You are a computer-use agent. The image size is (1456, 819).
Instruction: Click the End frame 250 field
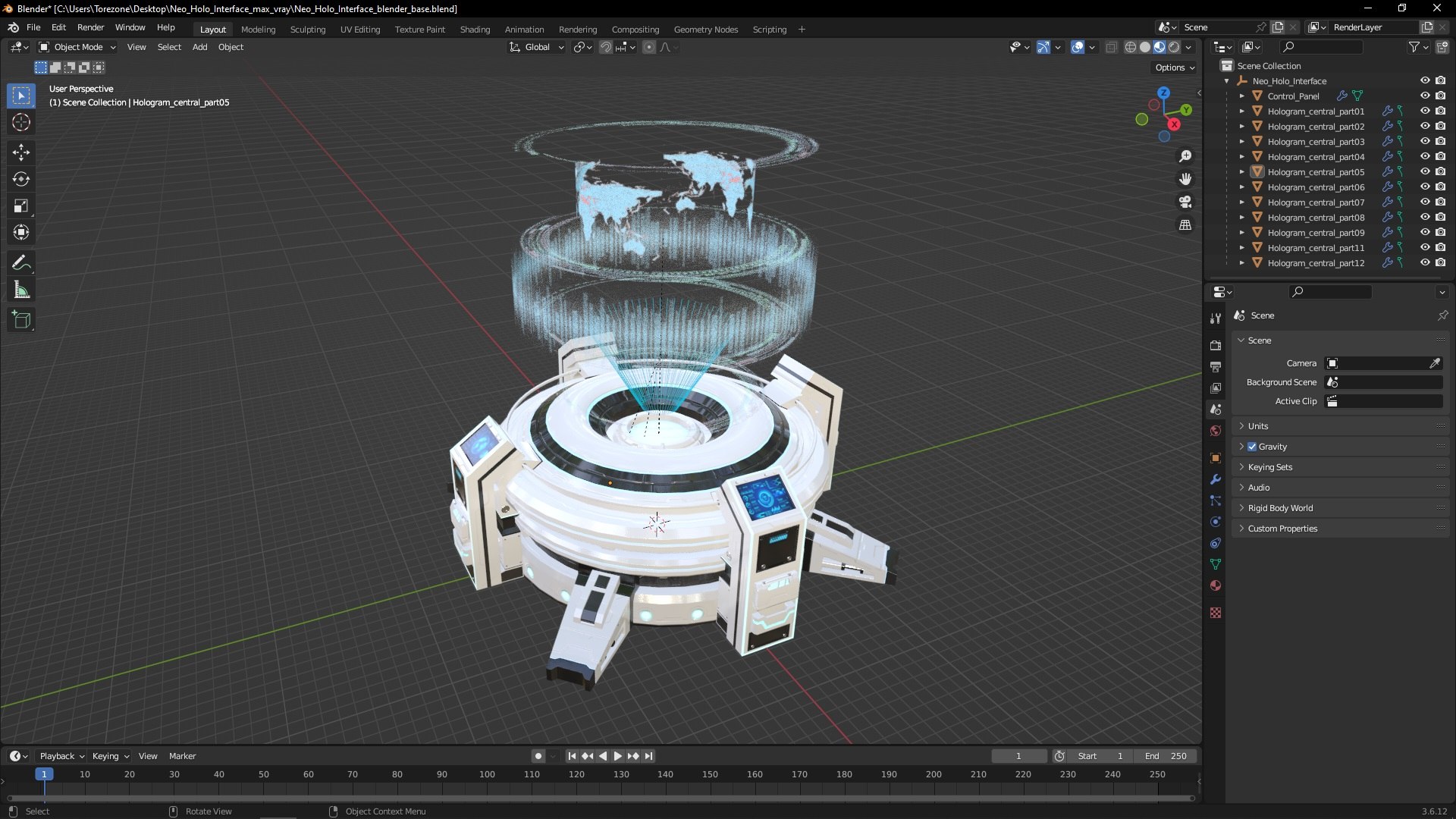[x=1166, y=756]
